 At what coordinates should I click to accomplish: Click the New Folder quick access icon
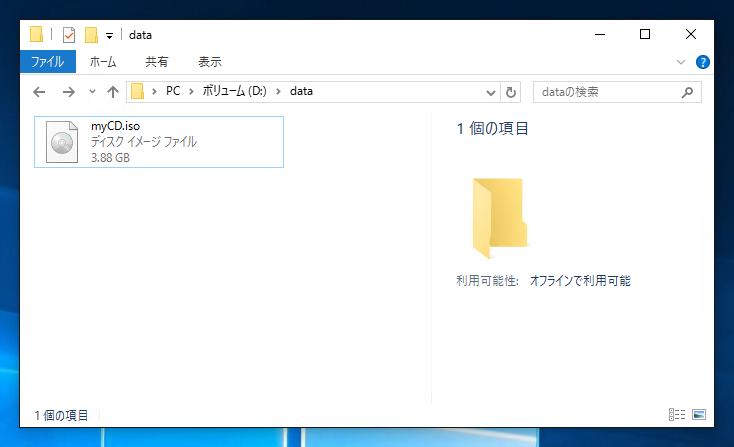[91, 35]
